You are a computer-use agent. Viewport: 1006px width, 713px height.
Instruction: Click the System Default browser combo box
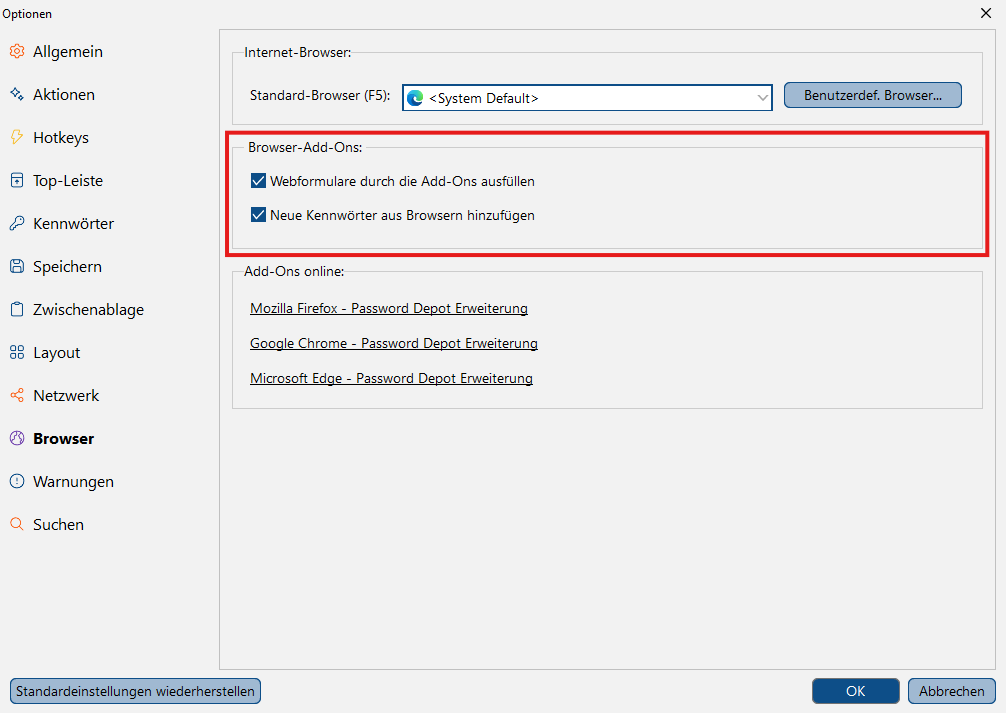587,98
